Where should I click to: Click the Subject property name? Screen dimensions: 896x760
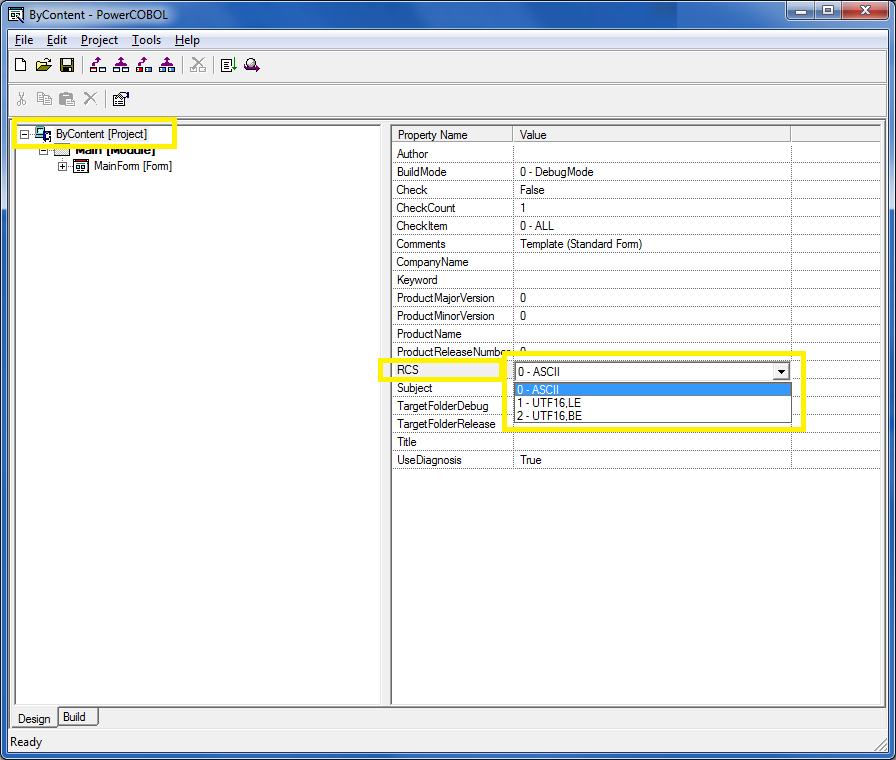pyautogui.click(x=415, y=388)
